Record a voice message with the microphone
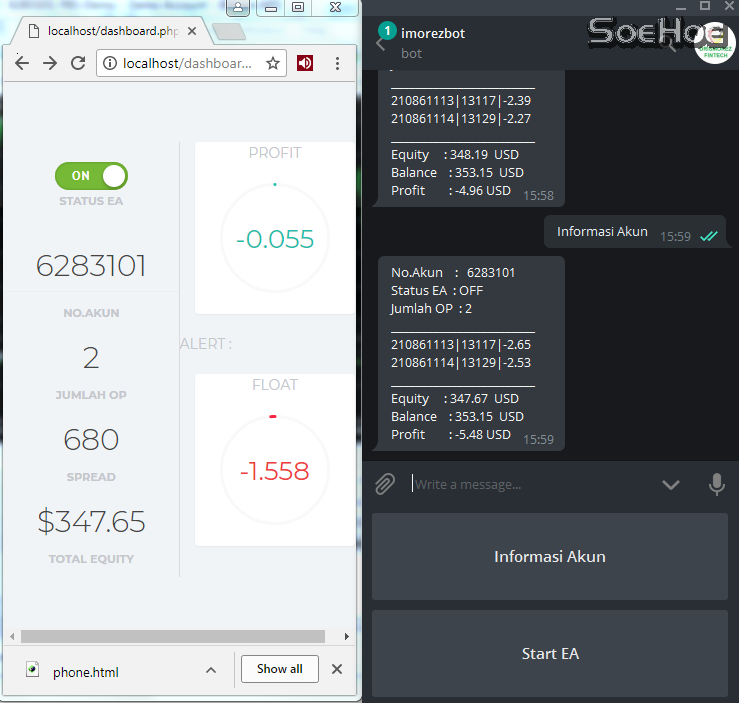Screen dimensions: 739x703 [x=716, y=485]
